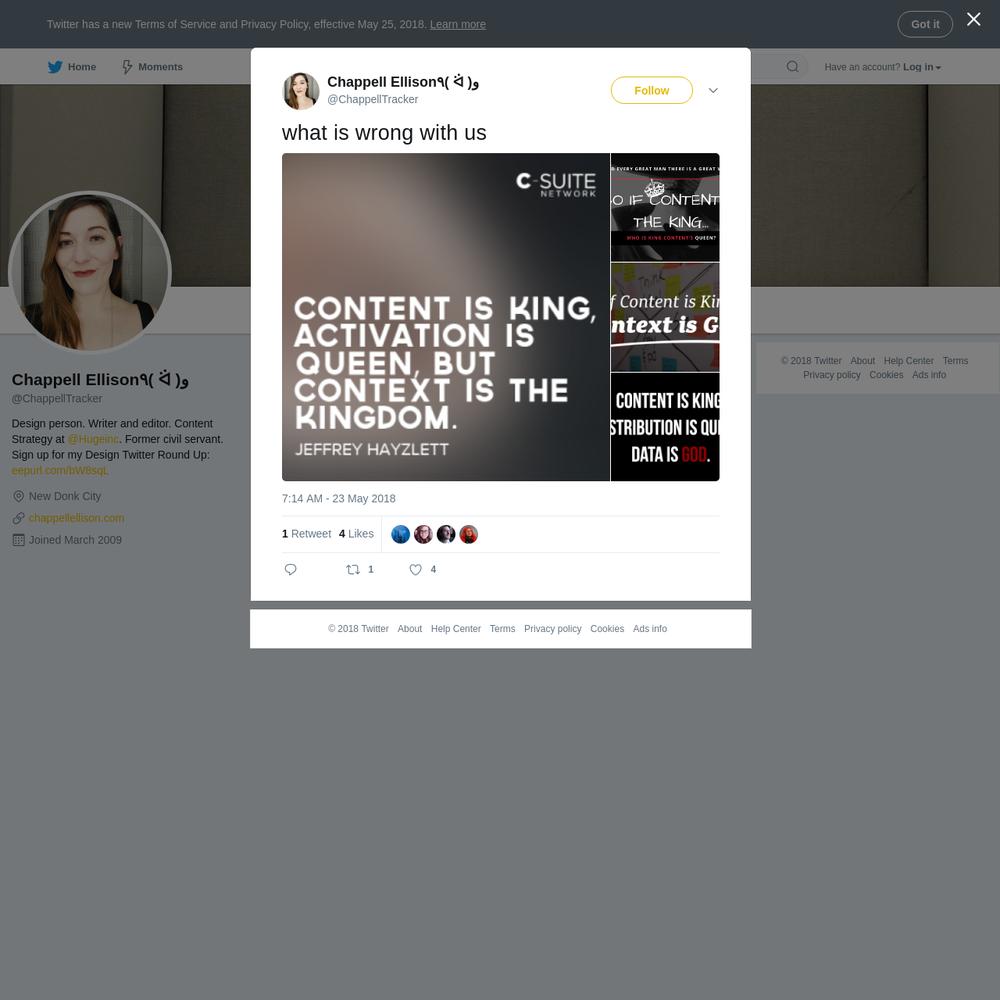Dismiss the policy banner with Got it
This screenshot has height=1000, width=1000.
click(925, 24)
